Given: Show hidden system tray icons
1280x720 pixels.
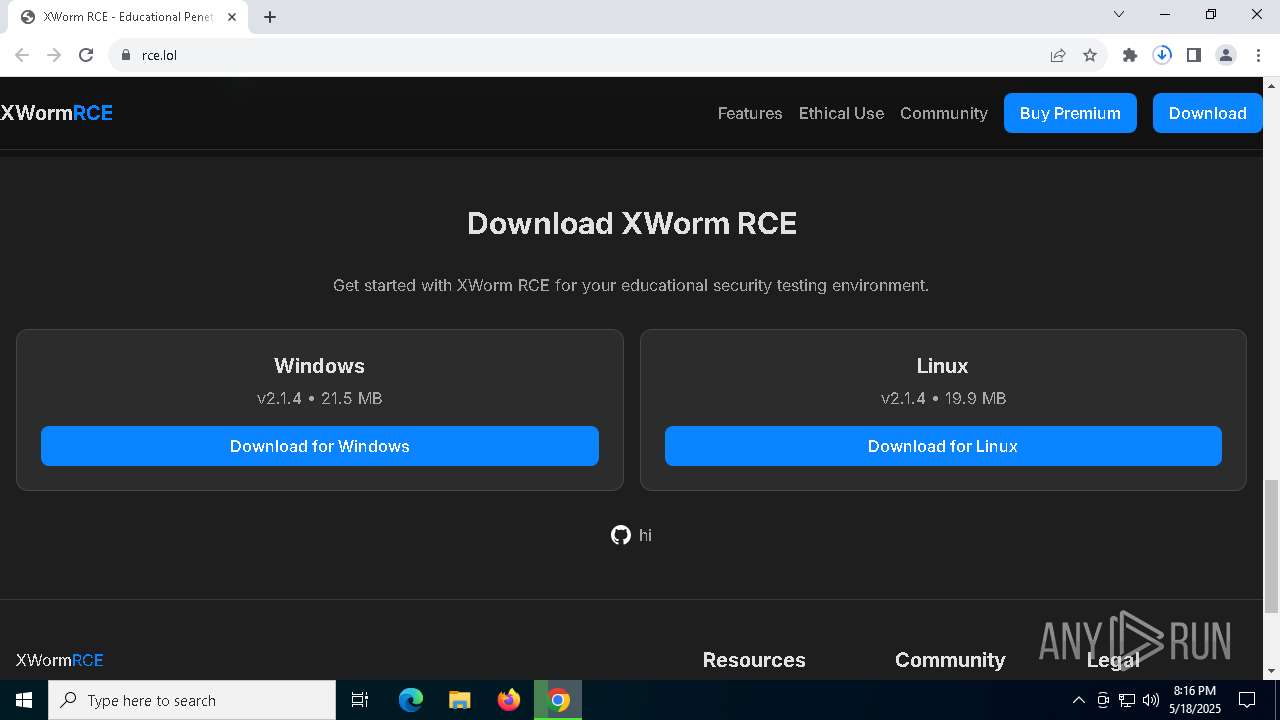Looking at the screenshot, I should (x=1078, y=700).
